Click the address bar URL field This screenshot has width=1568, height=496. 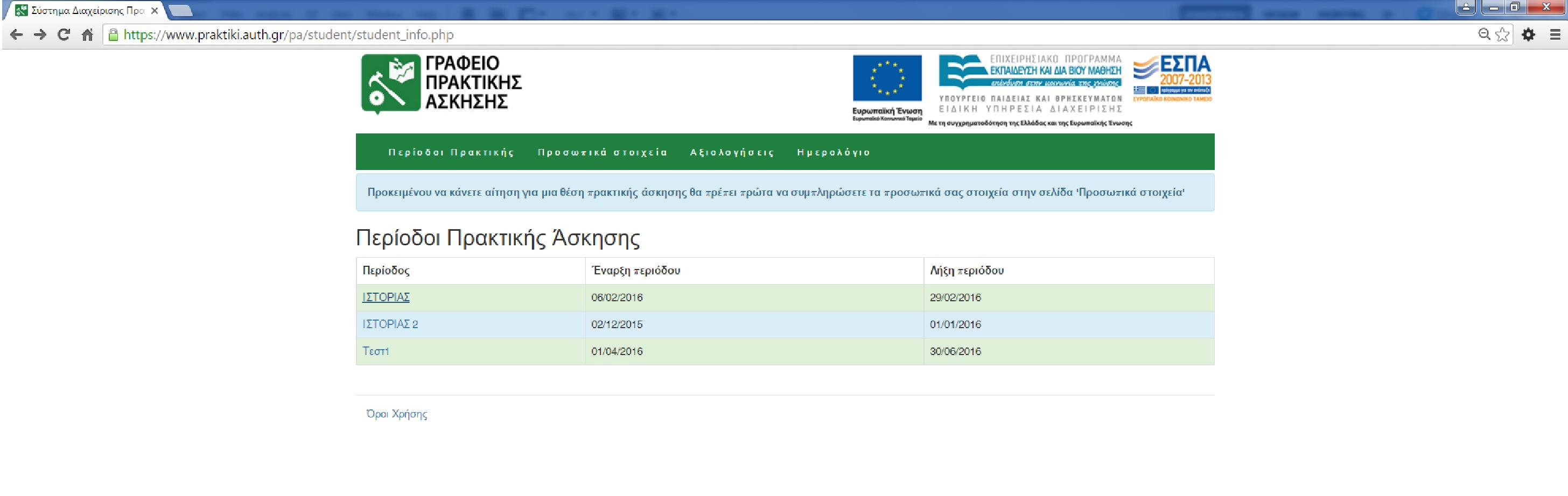click(792, 34)
